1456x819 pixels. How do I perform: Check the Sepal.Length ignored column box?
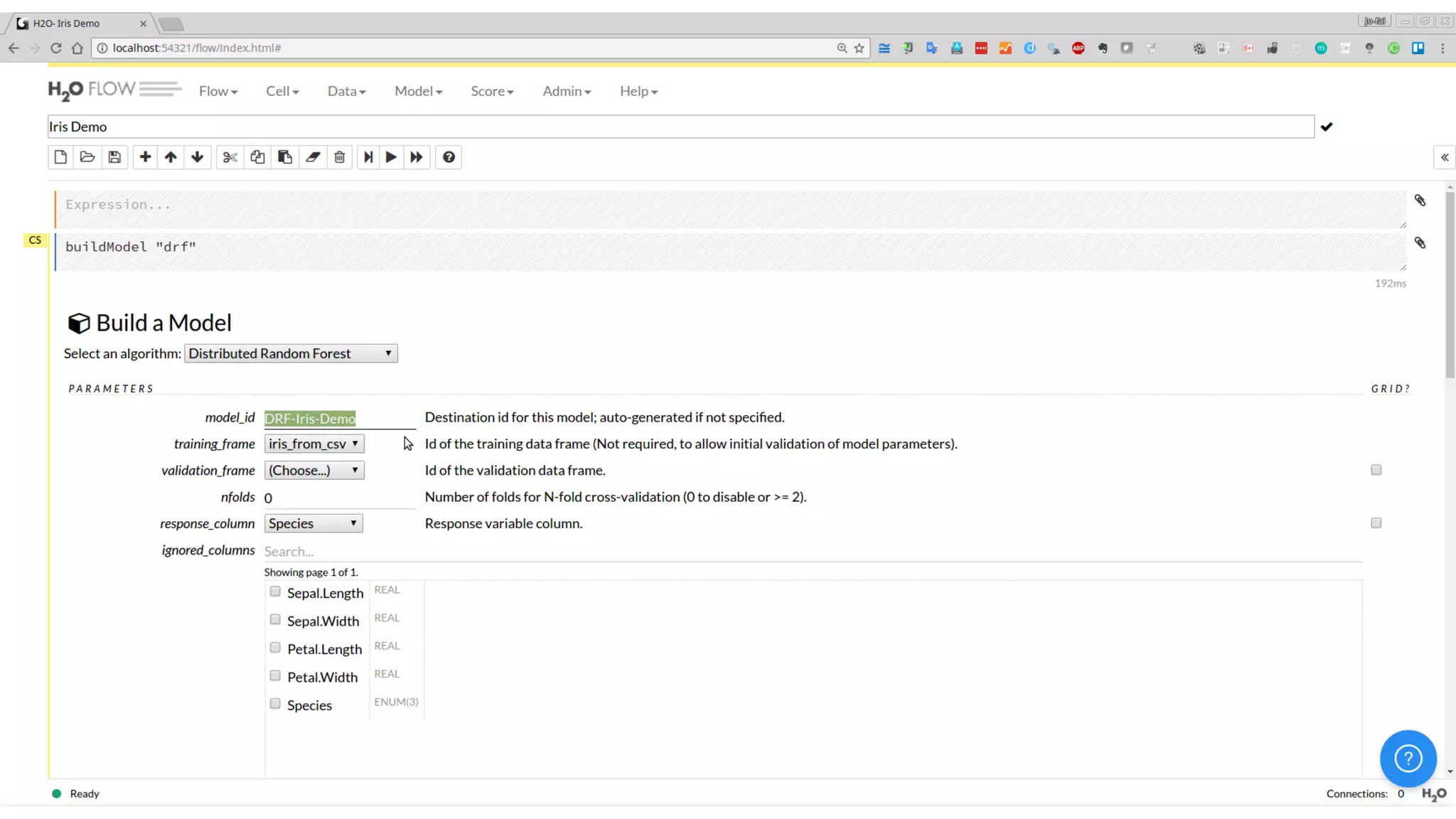pyautogui.click(x=275, y=591)
